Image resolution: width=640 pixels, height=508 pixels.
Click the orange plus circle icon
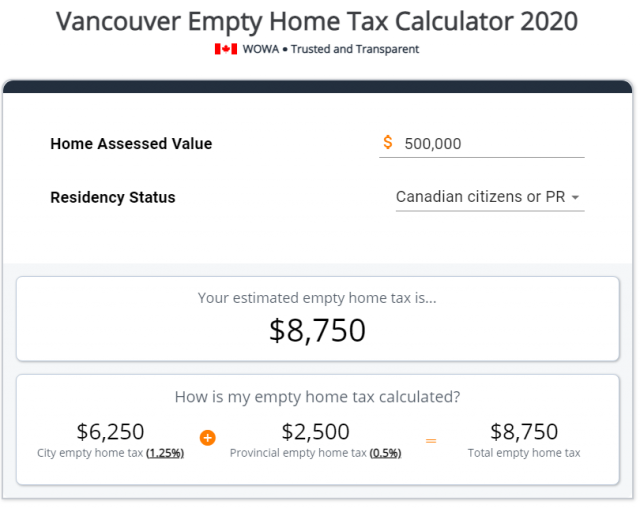pyautogui.click(x=208, y=438)
